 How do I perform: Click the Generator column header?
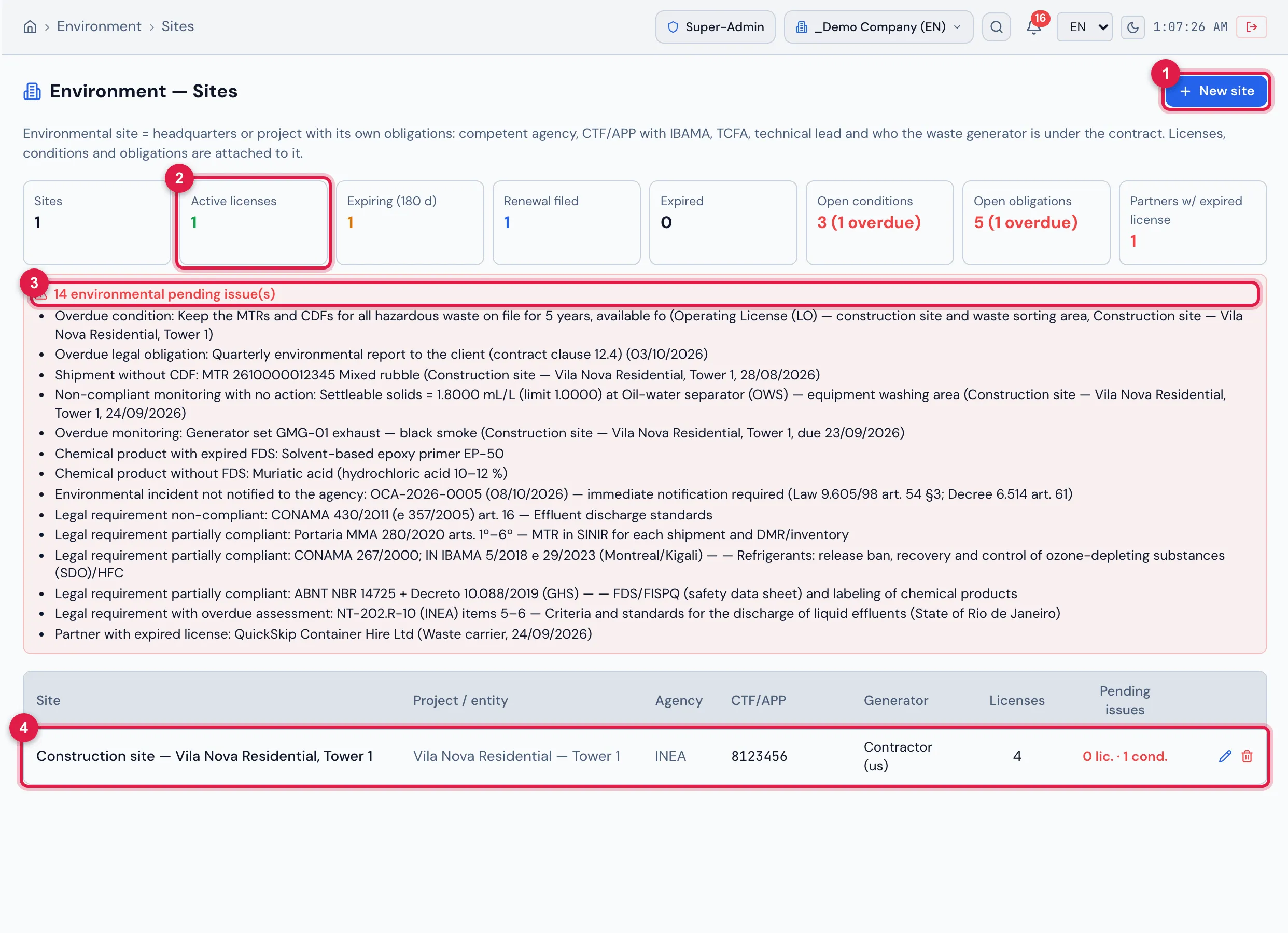[x=895, y=700]
